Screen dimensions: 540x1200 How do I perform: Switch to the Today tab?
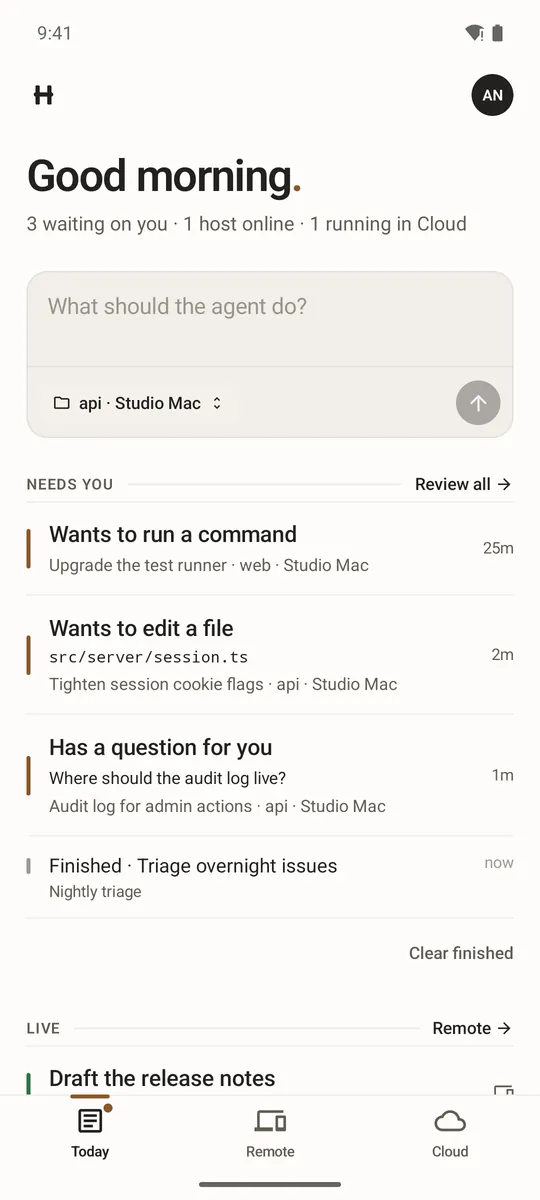90,1134
